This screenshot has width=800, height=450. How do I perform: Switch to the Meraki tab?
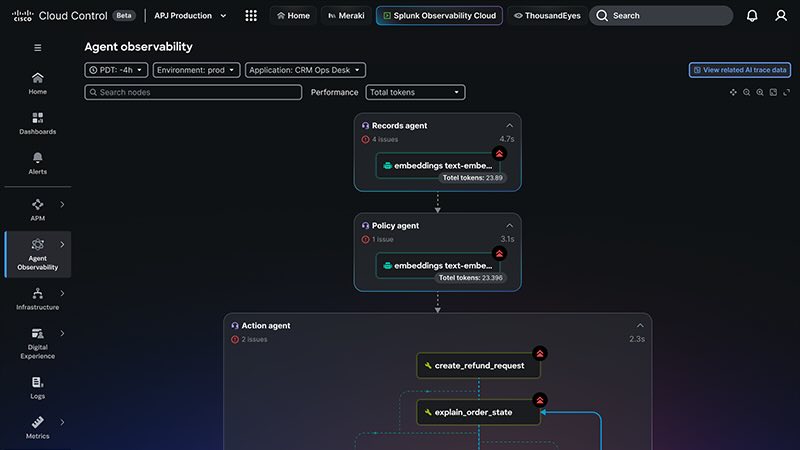pyautogui.click(x=346, y=16)
